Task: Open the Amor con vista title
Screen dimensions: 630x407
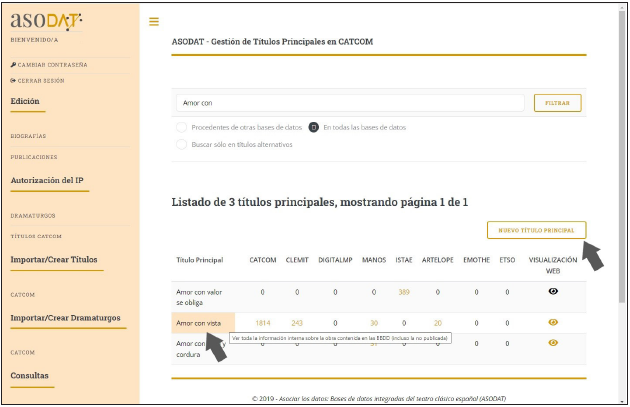Action: [199, 322]
